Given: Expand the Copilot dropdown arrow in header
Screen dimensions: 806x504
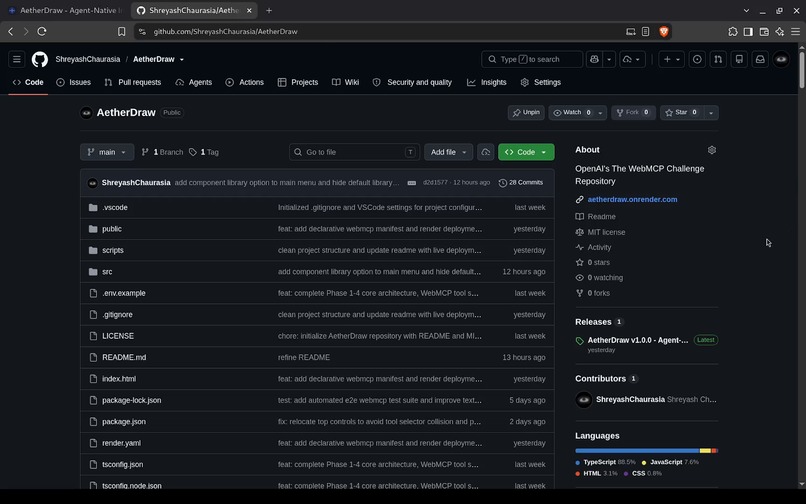Looking at the screenshot, I should [609, 59].
